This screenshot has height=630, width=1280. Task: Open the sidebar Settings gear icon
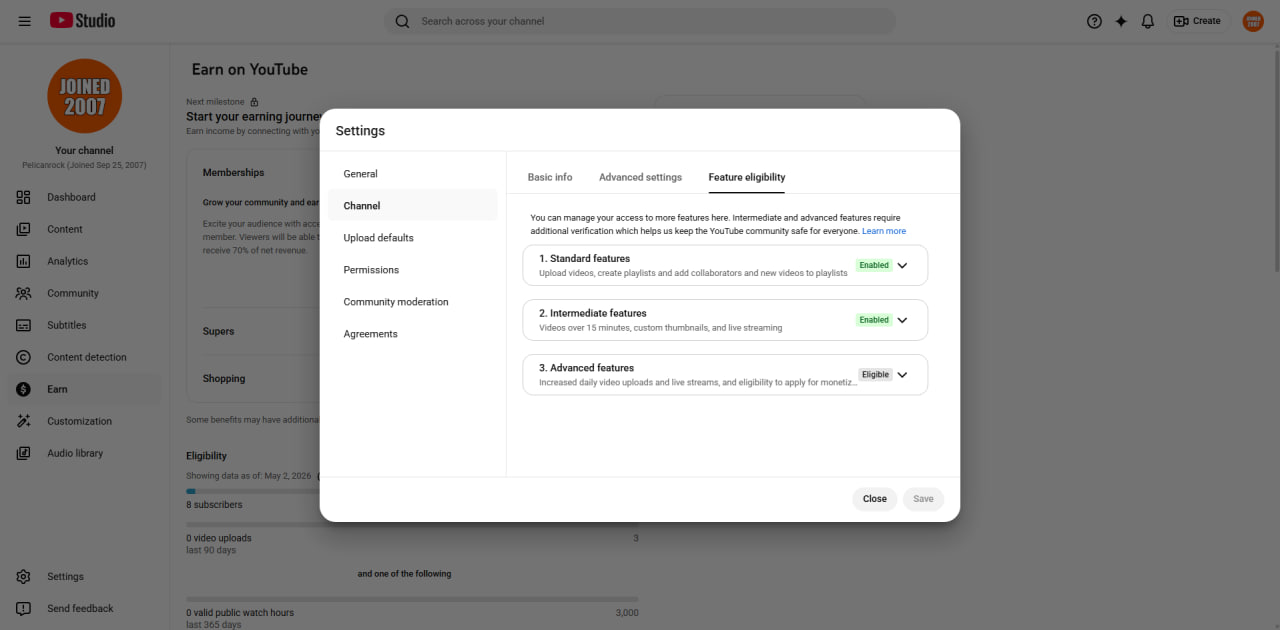[24, 576]
